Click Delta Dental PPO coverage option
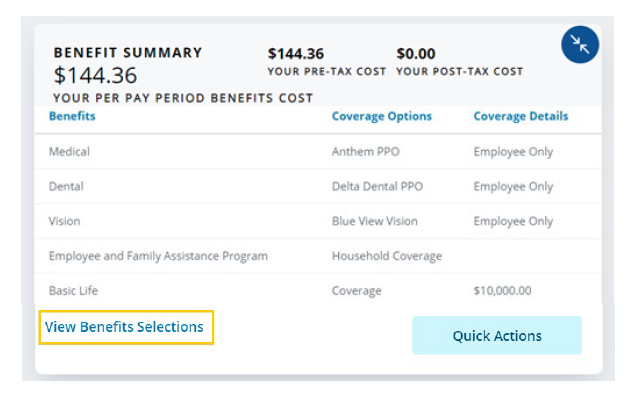634x399 pixels. pos(377,186)
